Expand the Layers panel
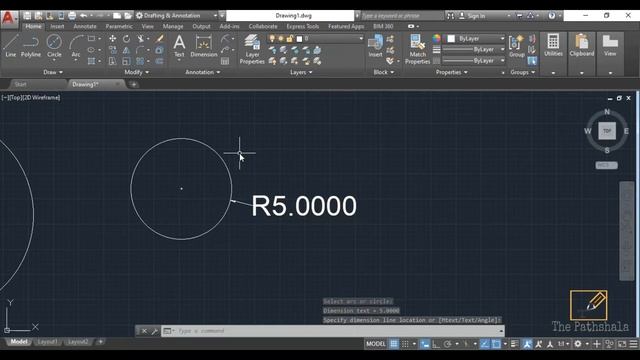 pos(301,72)
